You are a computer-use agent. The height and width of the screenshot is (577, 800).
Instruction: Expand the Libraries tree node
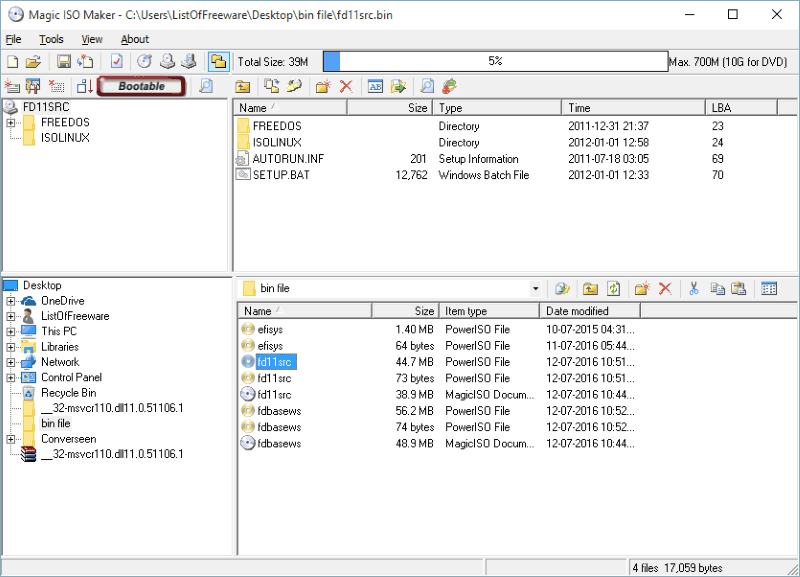coord(11,347)
